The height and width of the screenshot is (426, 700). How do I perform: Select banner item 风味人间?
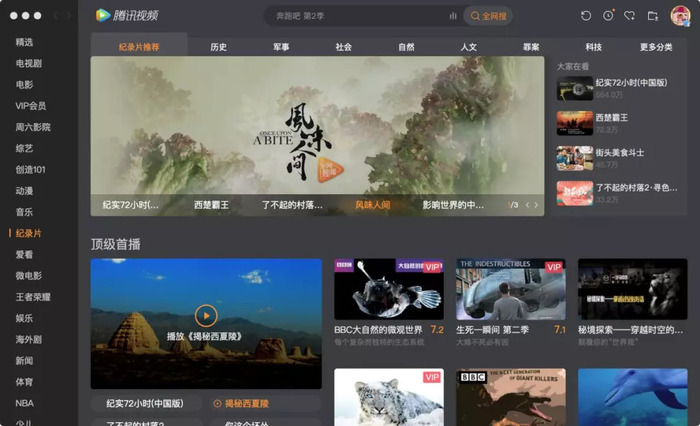pos(373,205)
